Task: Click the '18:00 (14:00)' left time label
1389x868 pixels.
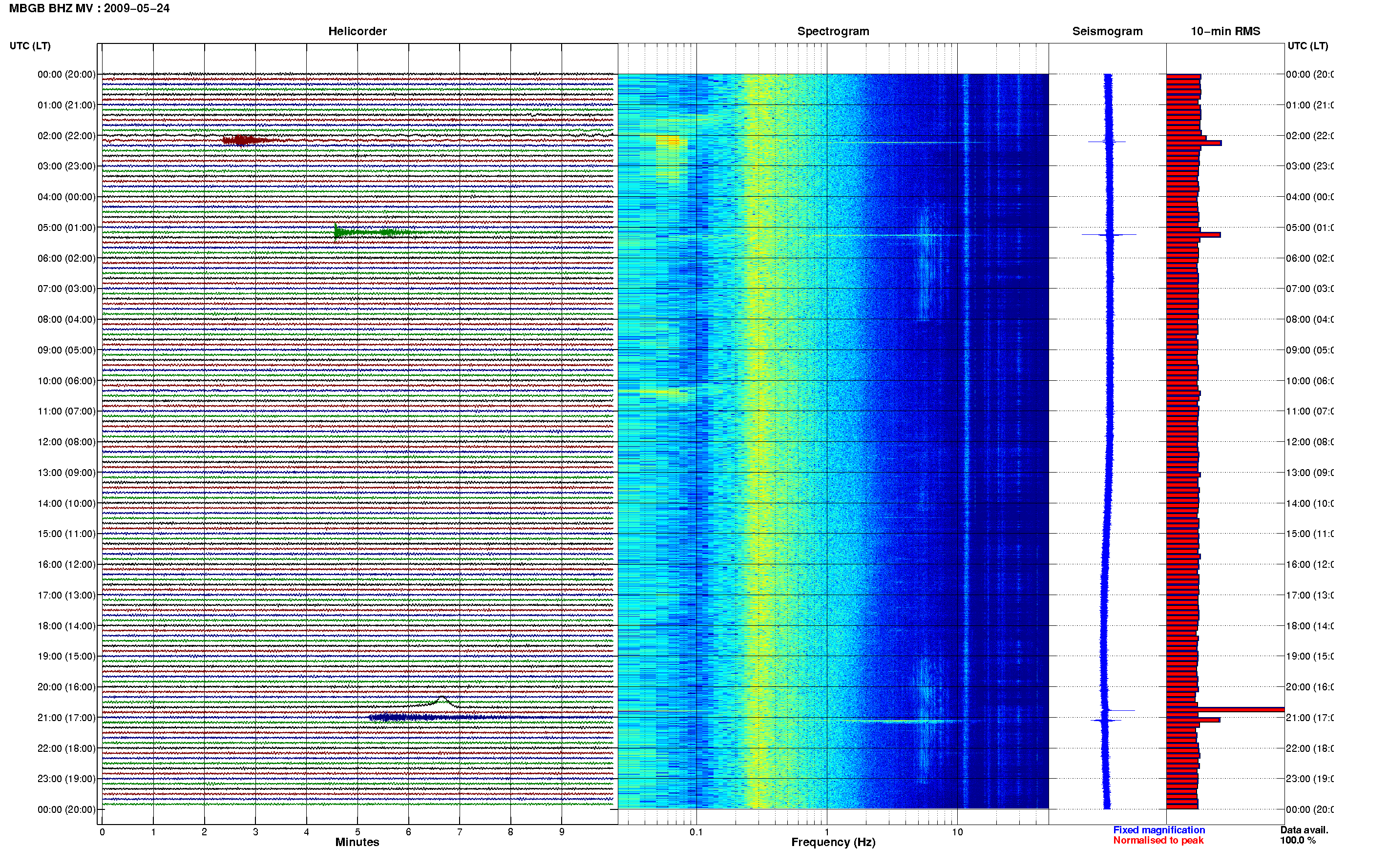Action: pyautogui.click(x=66, y=626)
